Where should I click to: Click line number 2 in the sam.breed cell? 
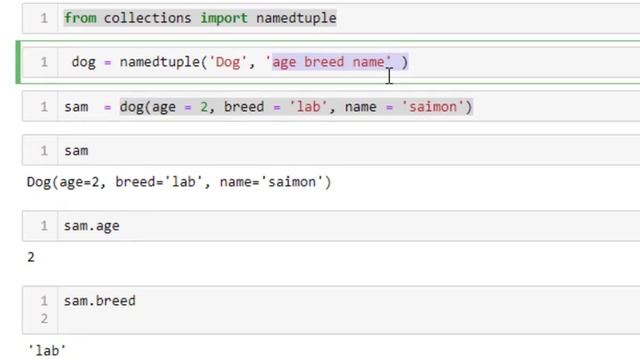44,318
